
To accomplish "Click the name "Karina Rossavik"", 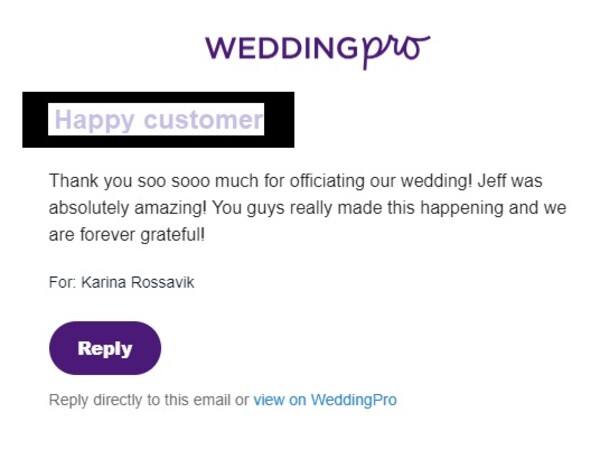I will [138, 282].
